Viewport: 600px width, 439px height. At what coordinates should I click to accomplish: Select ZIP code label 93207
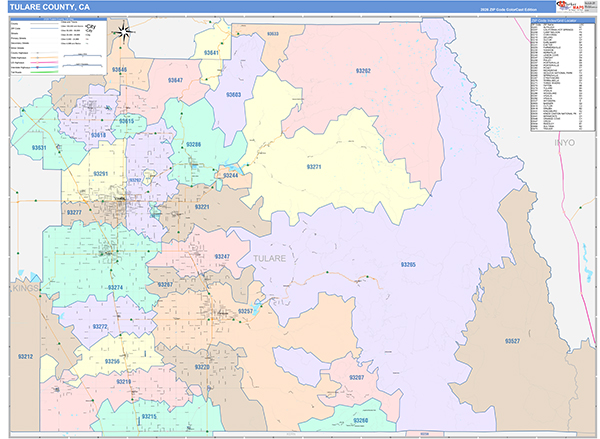[357, 377]
